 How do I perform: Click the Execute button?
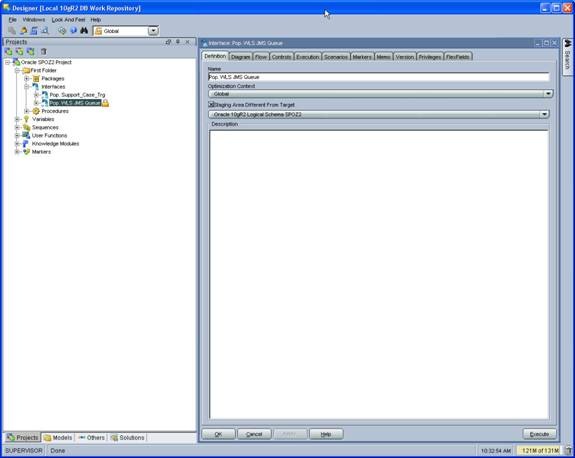pos(539,434)
